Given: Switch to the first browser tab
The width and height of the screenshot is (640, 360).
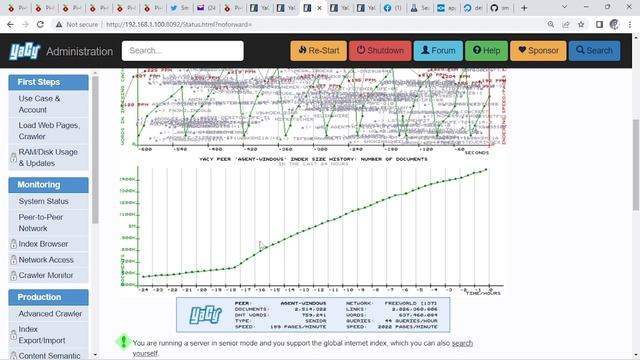Looking at the screenshot, I should [17, 8].
